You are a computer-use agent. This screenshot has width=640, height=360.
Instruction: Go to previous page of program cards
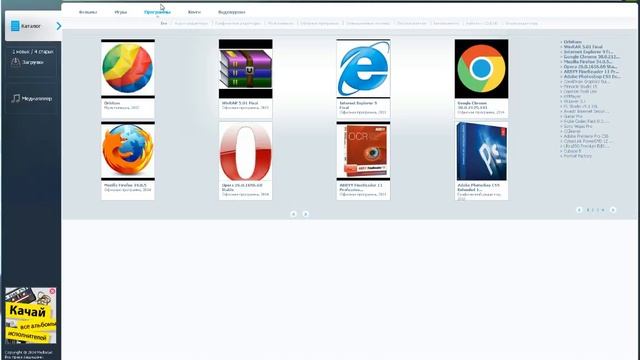tap(293, 214)
